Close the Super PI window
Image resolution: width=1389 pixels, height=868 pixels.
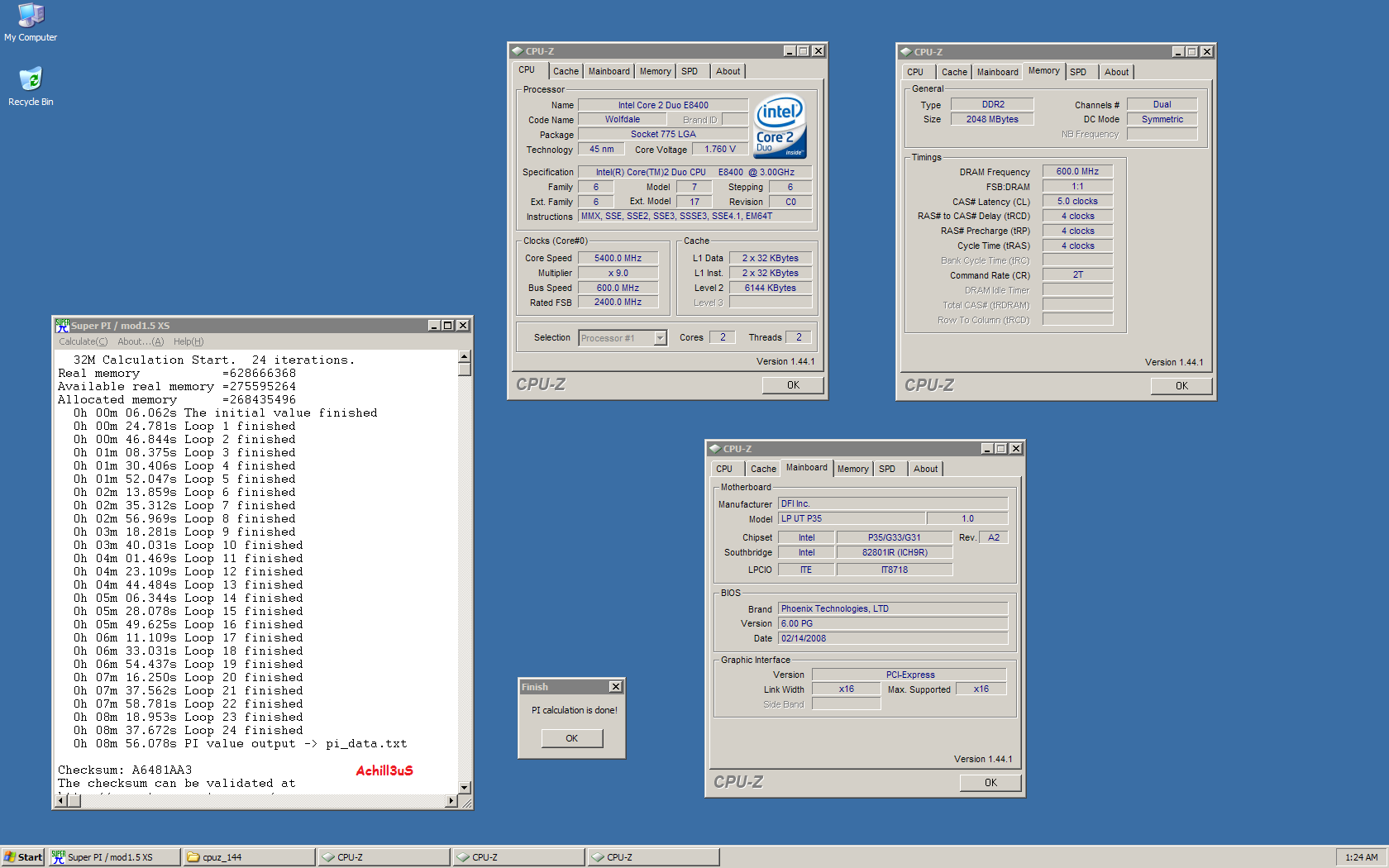click(463, 326)
